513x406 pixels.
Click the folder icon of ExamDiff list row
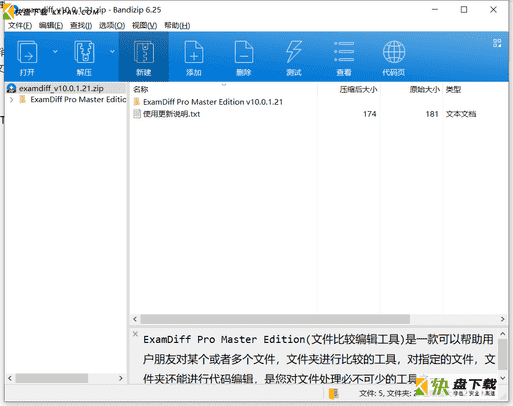(137, 102)
